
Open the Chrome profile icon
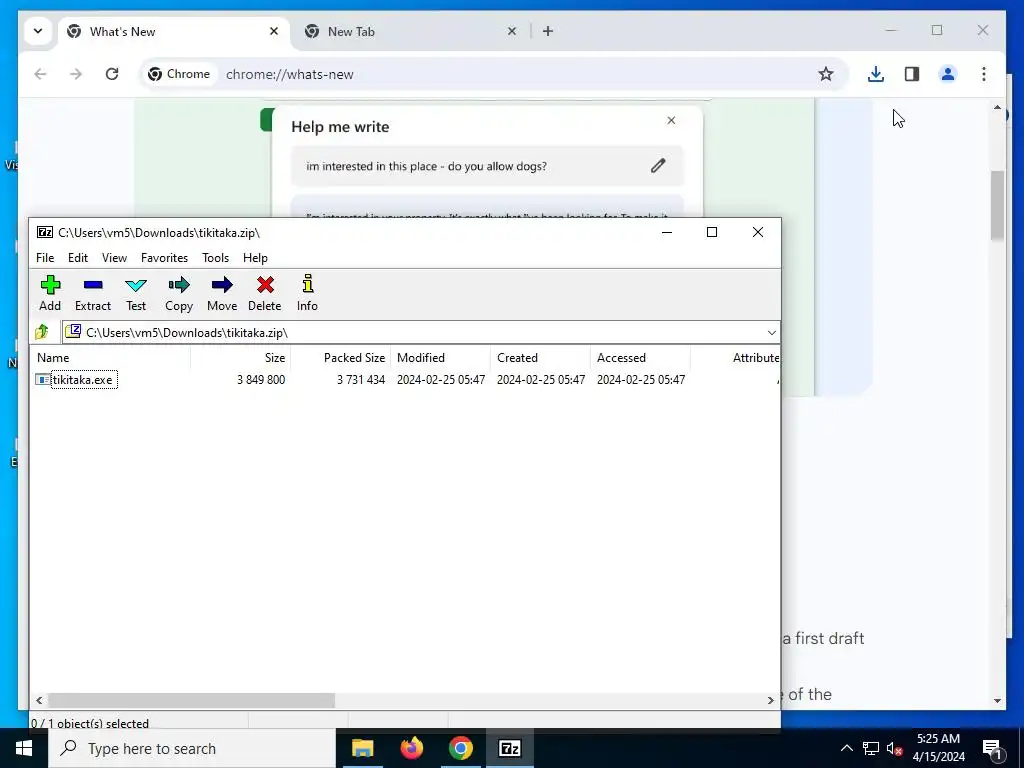click(x=948, y=74)
